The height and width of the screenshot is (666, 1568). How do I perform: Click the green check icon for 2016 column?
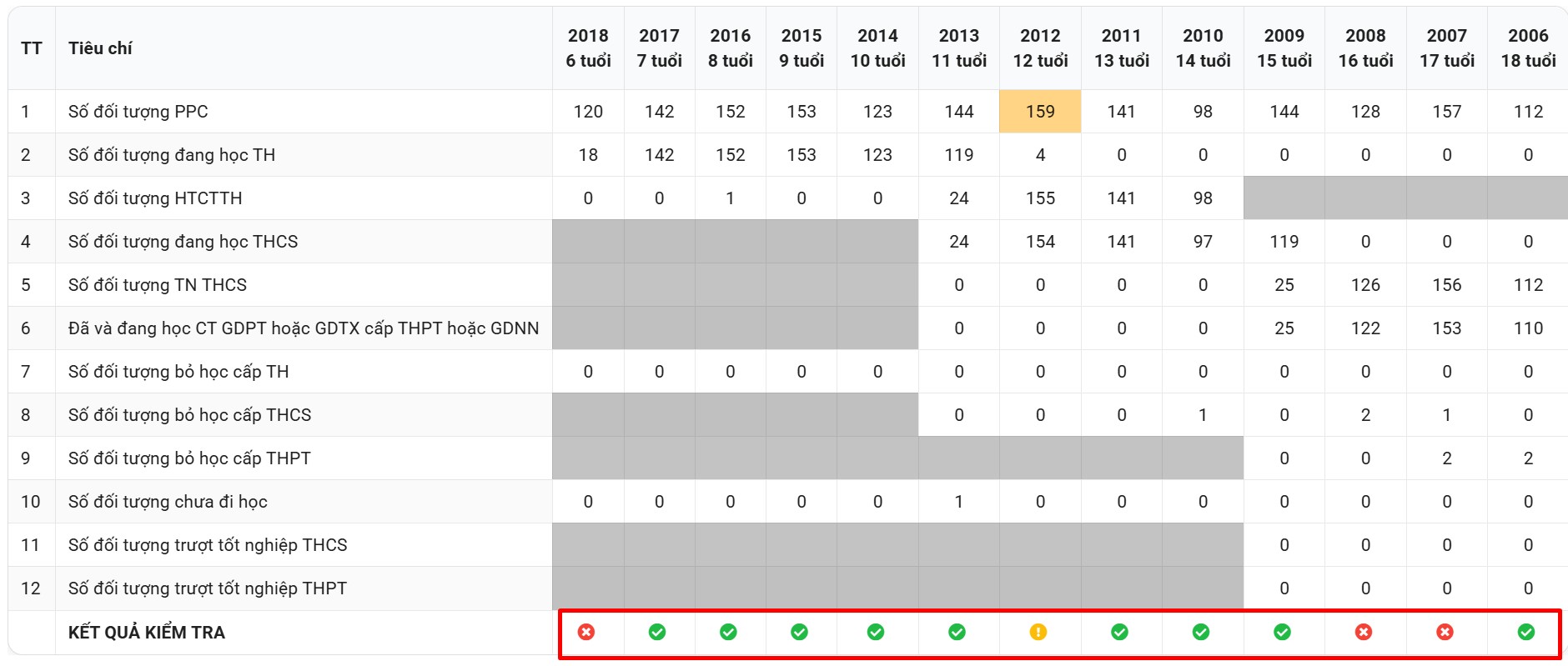pos(728,632)
